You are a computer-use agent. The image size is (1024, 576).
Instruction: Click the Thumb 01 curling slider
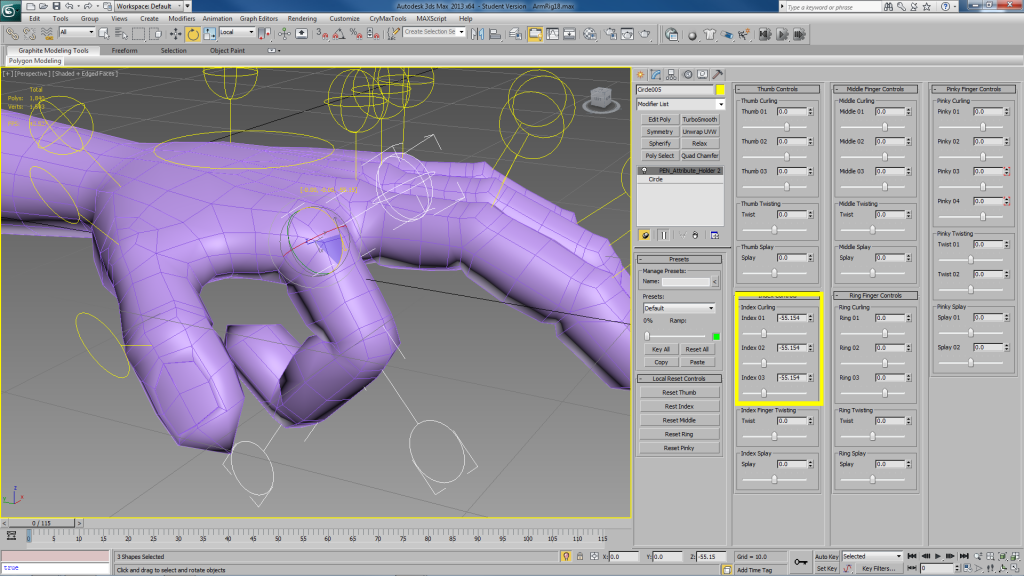pyautogui.click(x=787, y=127)
